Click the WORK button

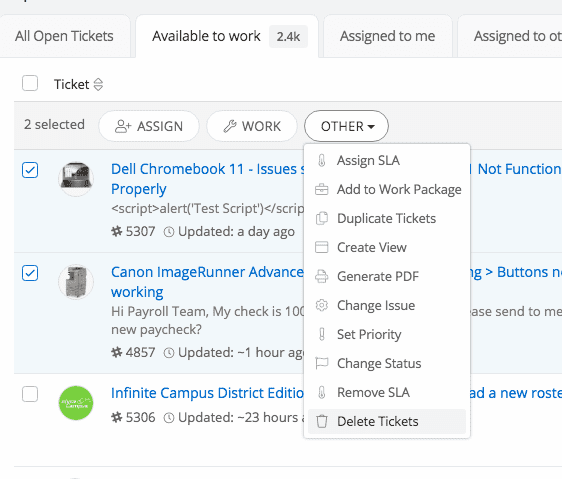(x=252, y=126)
